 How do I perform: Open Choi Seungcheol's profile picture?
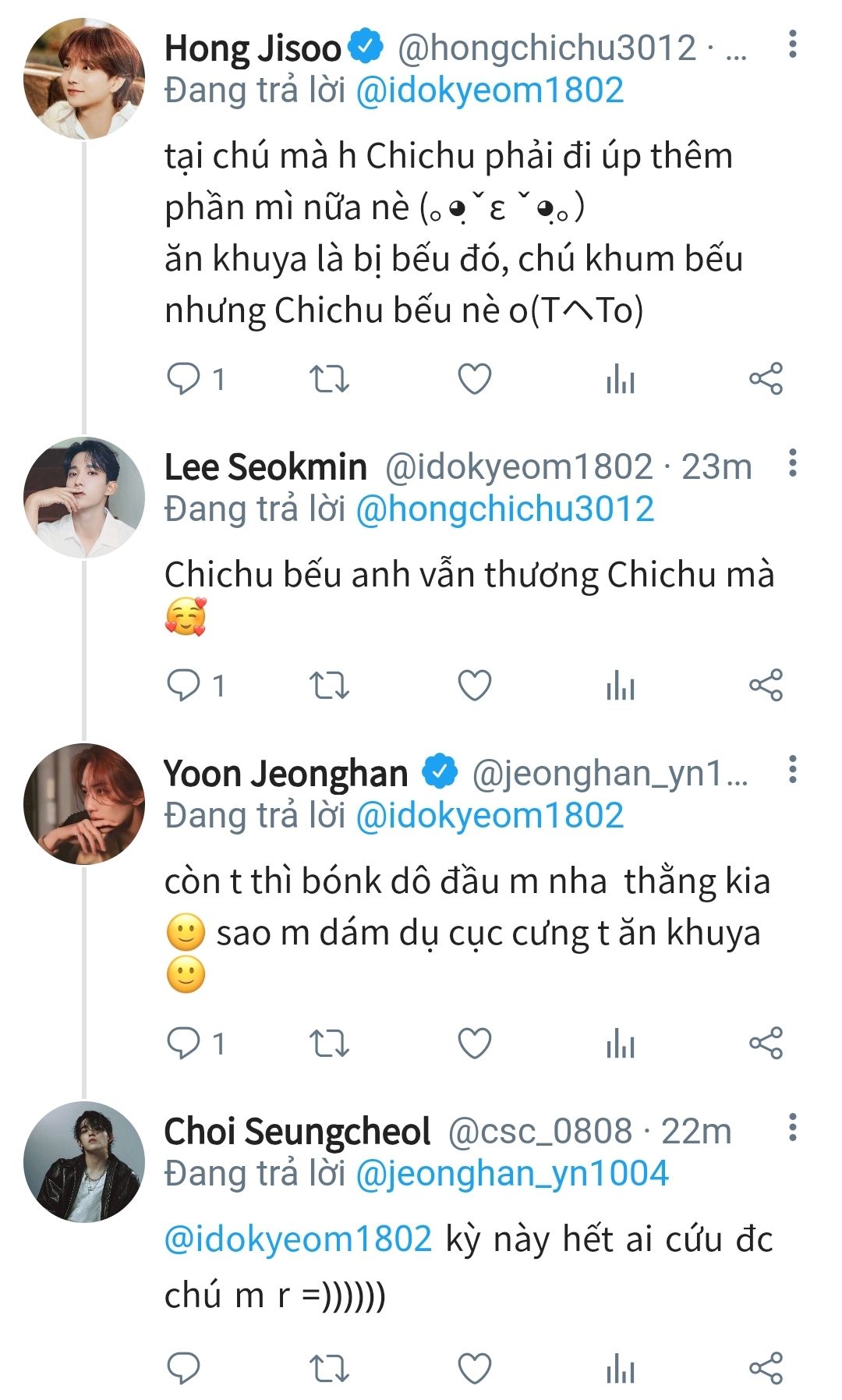click(84, 1161)
